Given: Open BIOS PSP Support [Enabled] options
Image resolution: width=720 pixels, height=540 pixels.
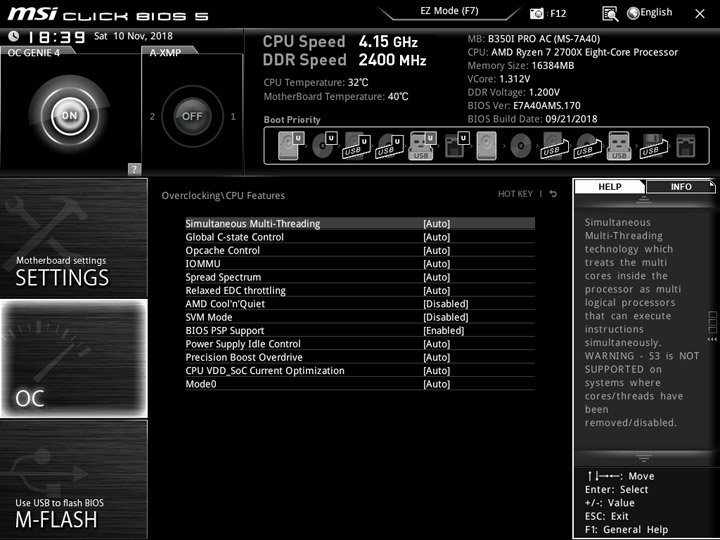Looking at the screenshot, I should point(444,330).
